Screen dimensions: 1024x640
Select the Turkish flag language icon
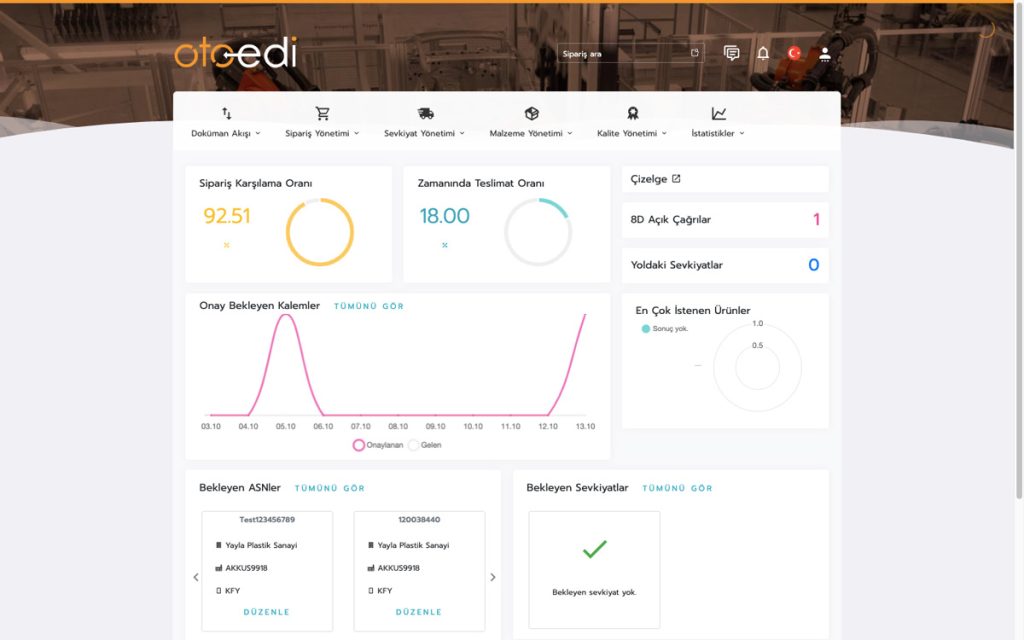tap(794, 54)
